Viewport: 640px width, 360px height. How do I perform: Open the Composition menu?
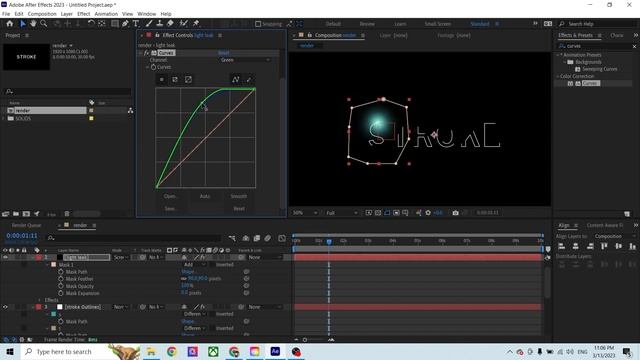(42, 14)
